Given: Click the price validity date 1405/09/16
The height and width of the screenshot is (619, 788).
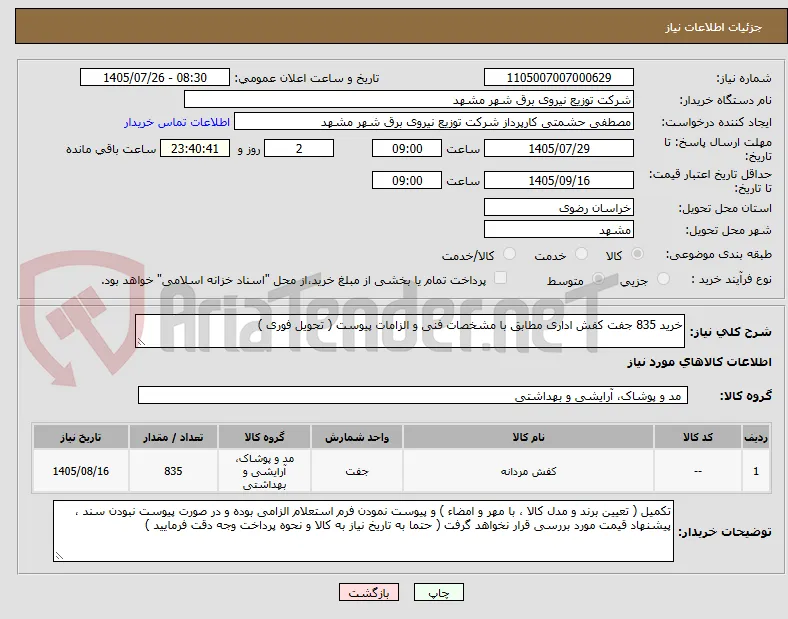Looking at the screenshot, I should tap(559, 180).
